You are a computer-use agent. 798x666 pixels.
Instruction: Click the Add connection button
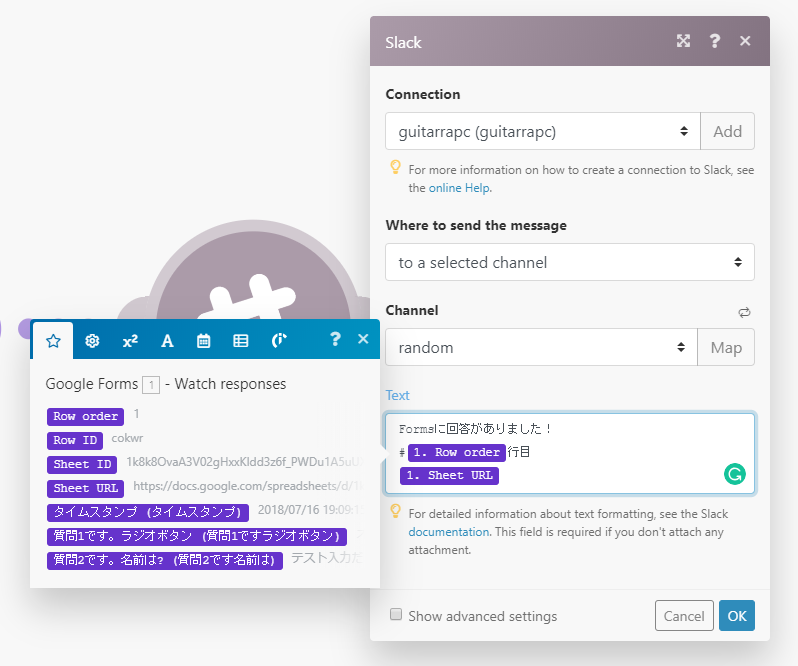(x=727, y=131)
